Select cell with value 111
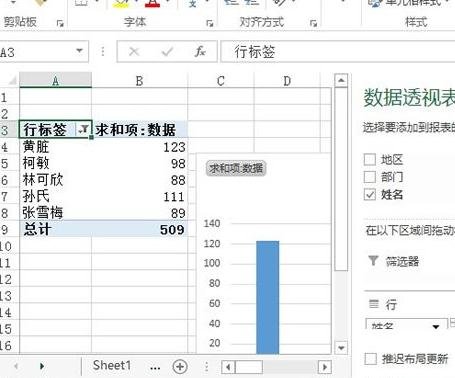The image size is (455, 378). click(139, 196)
